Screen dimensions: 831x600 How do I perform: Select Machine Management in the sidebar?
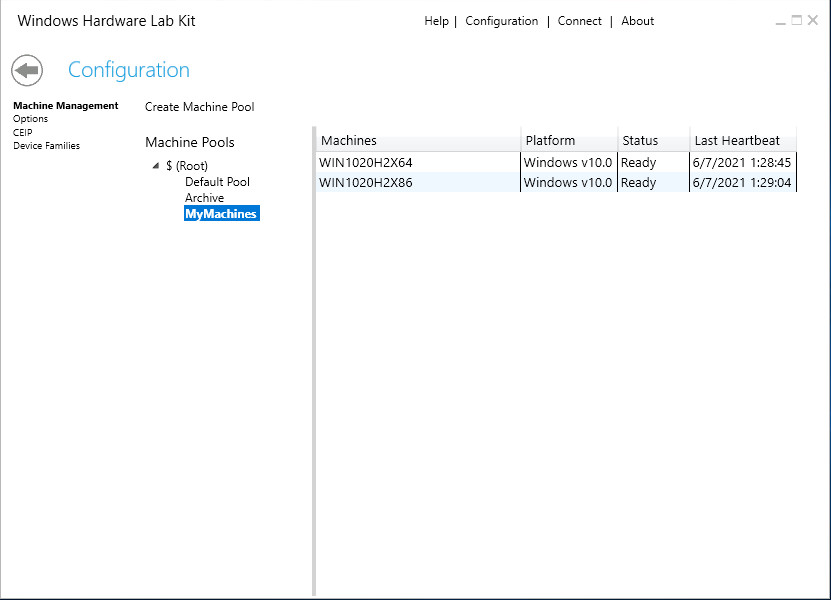(66, 105)
